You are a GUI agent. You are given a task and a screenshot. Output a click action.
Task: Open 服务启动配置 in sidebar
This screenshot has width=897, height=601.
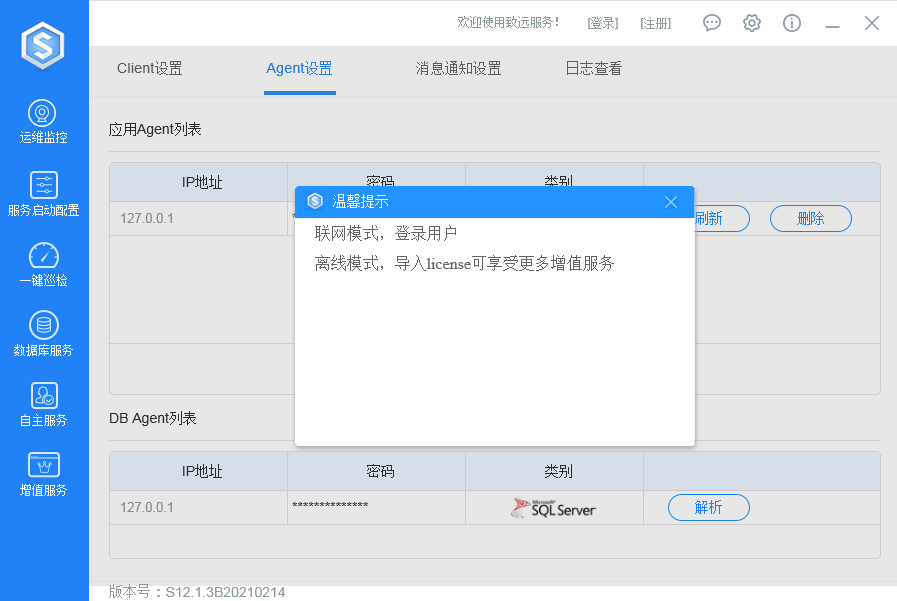coord(43,194)
